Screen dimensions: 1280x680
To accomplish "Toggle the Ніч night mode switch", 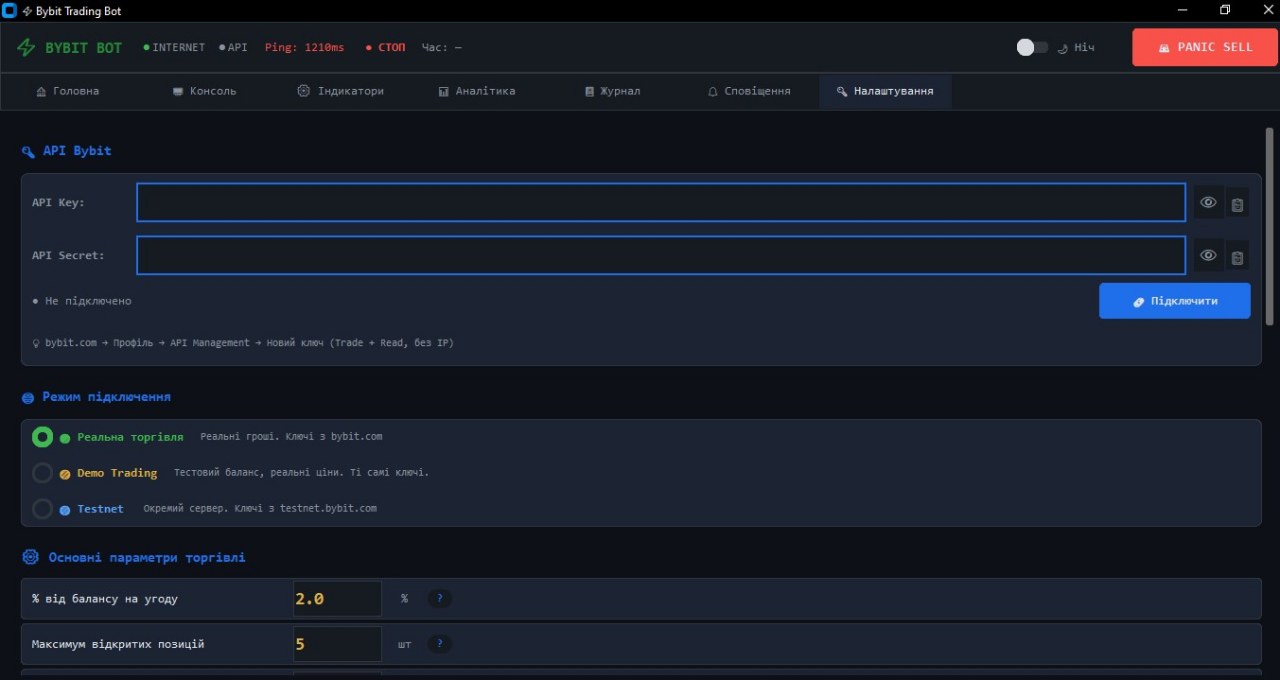I will 1032,47.
